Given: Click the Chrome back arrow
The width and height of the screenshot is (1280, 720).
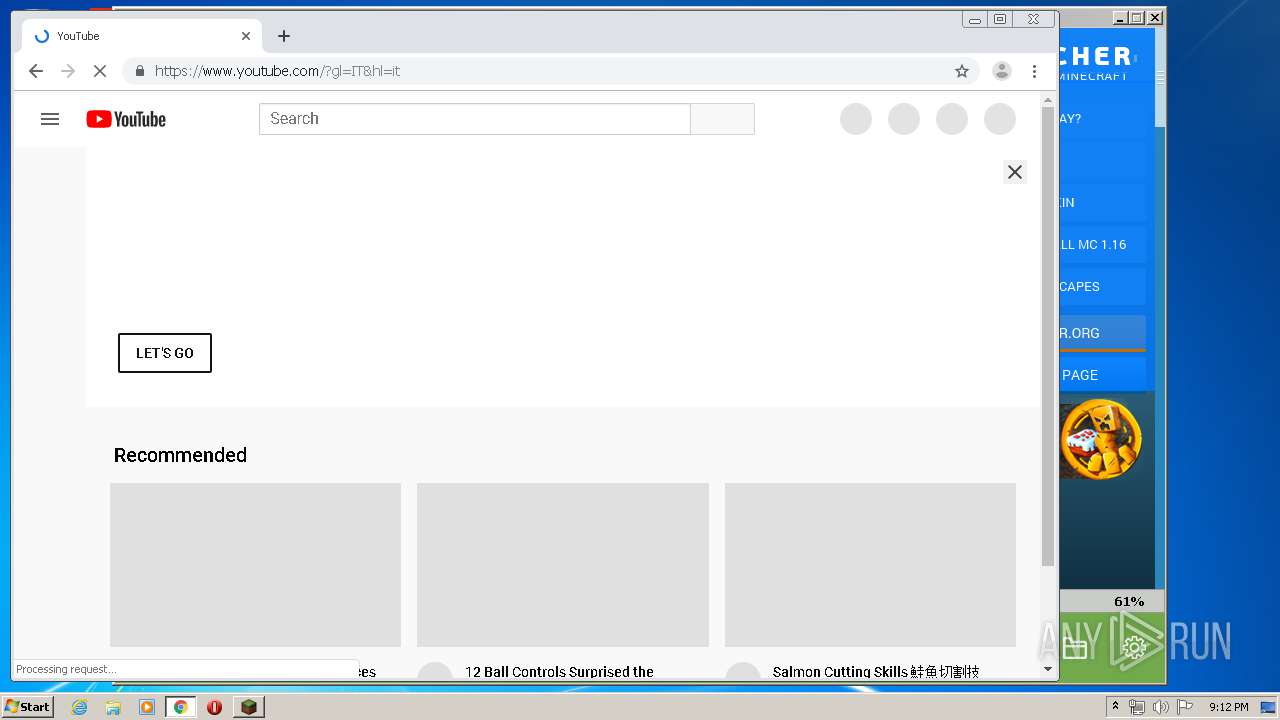Looking at the screenshot, I should click(x=36, y=71).
